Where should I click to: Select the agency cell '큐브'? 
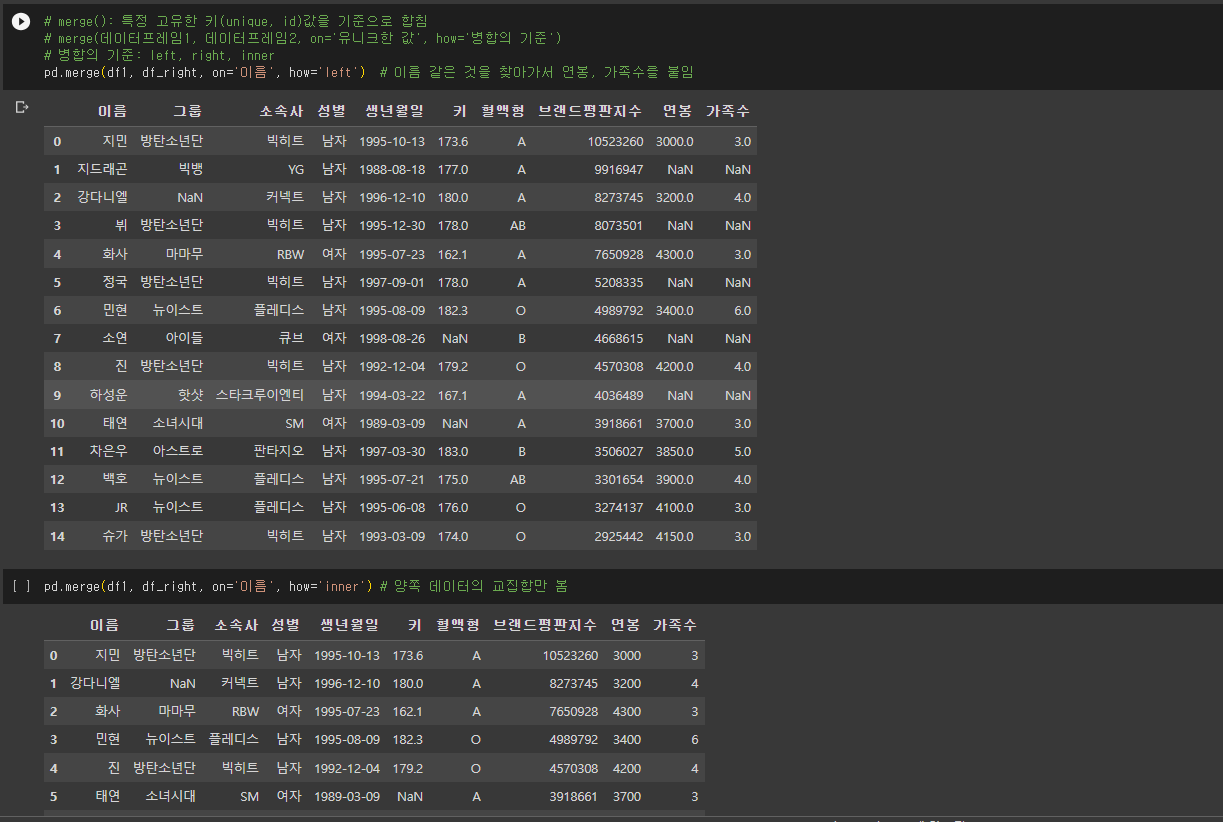[x=292, y=339]
